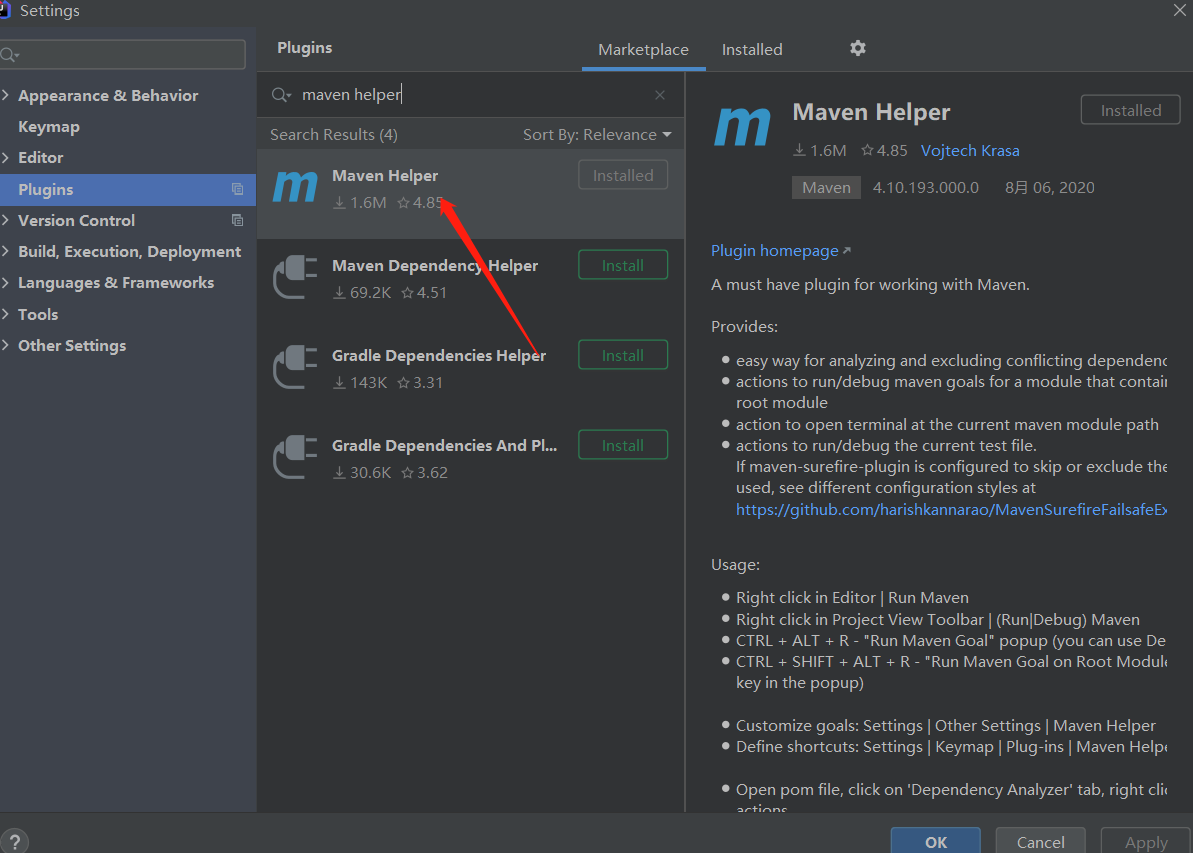Click the 3.62 star rating
Viewport: 1193px width, 853px height.
tap(425, 472)
